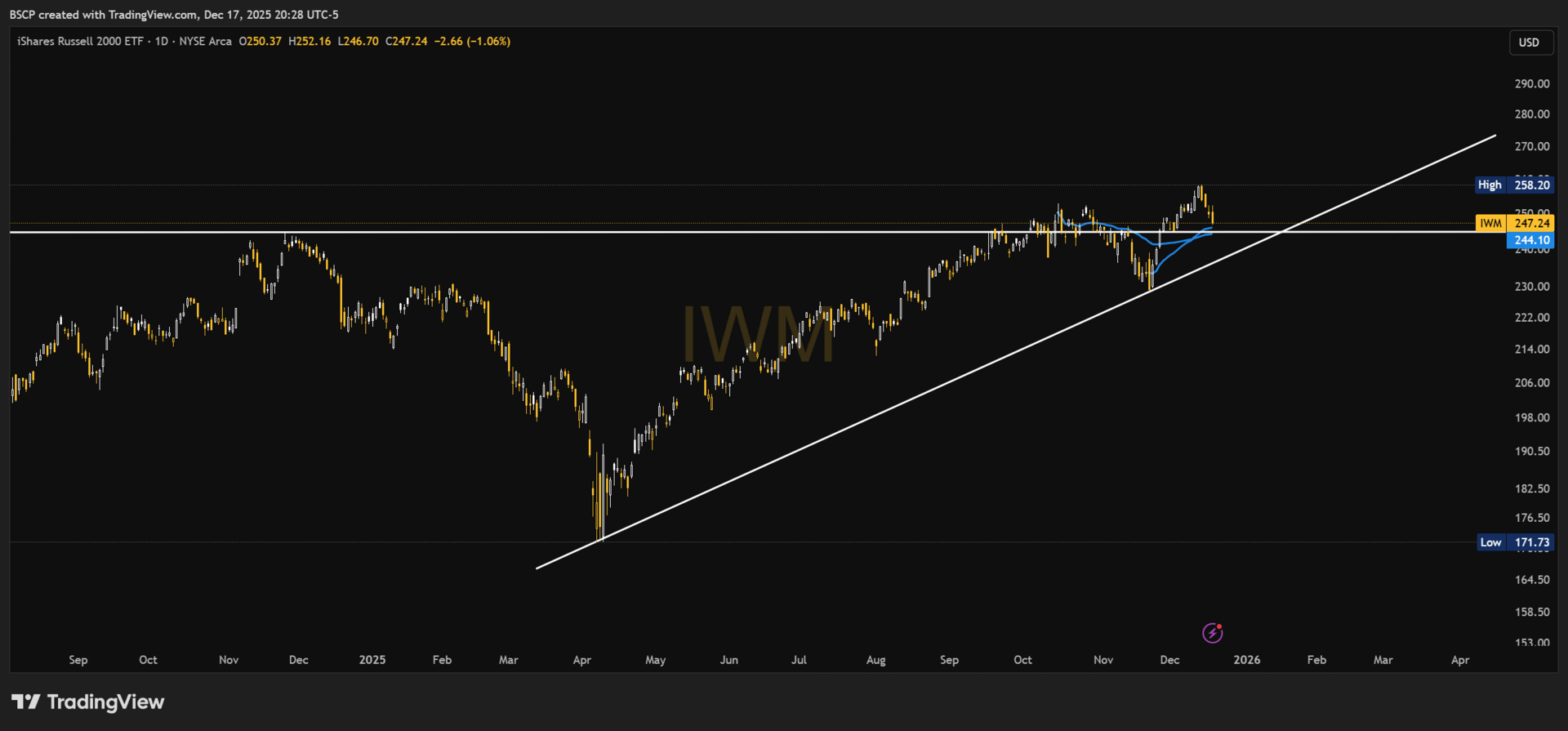The width and height of the screenshot is (1568, 731).
Task: Click the 164.50 price axis label
Action: click(1532, 580)
